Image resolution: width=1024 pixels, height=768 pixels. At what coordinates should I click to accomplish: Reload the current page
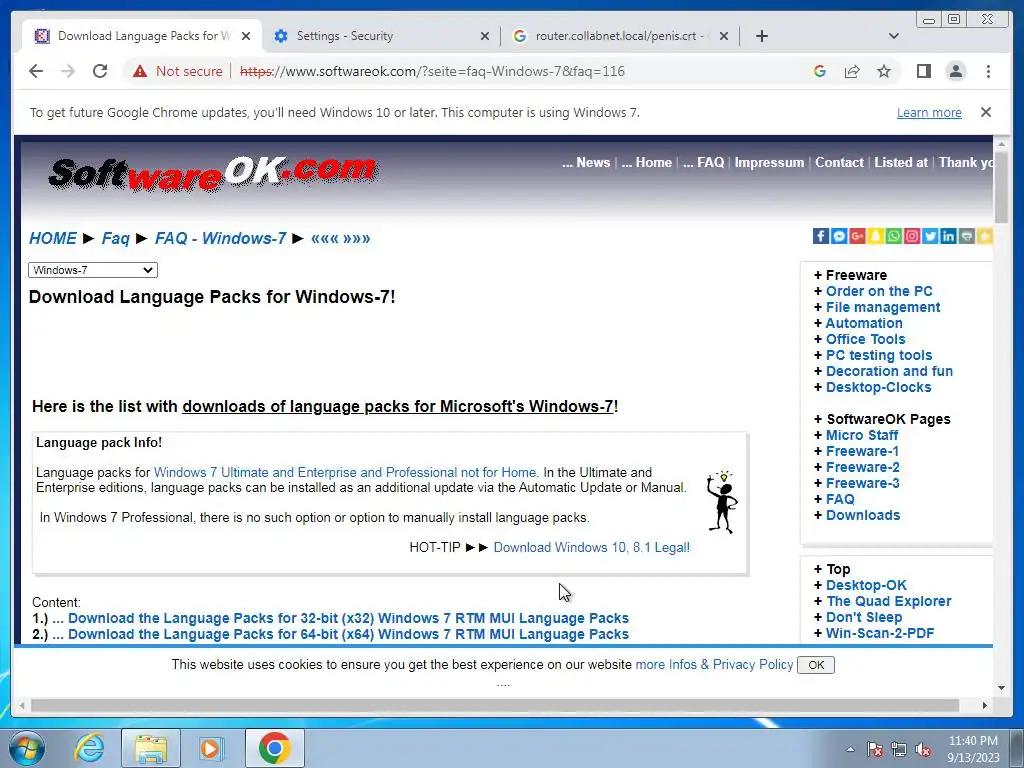coord(100,71)
